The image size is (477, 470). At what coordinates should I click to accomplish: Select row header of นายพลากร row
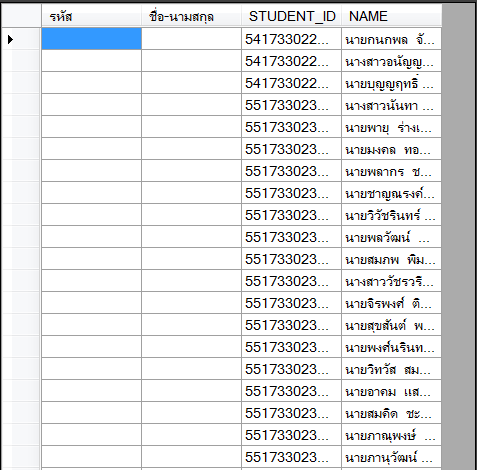pyautogui.click(x=22, y=171)
